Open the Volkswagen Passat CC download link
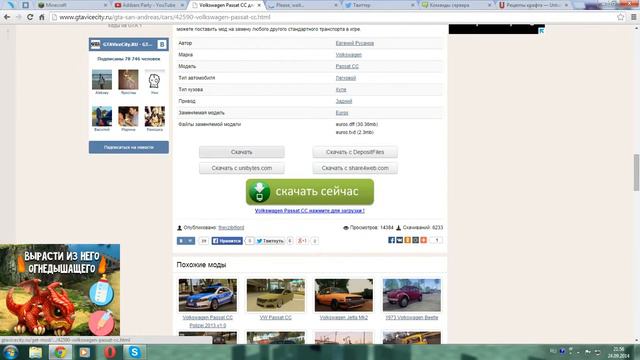 (x=309, y=211)
